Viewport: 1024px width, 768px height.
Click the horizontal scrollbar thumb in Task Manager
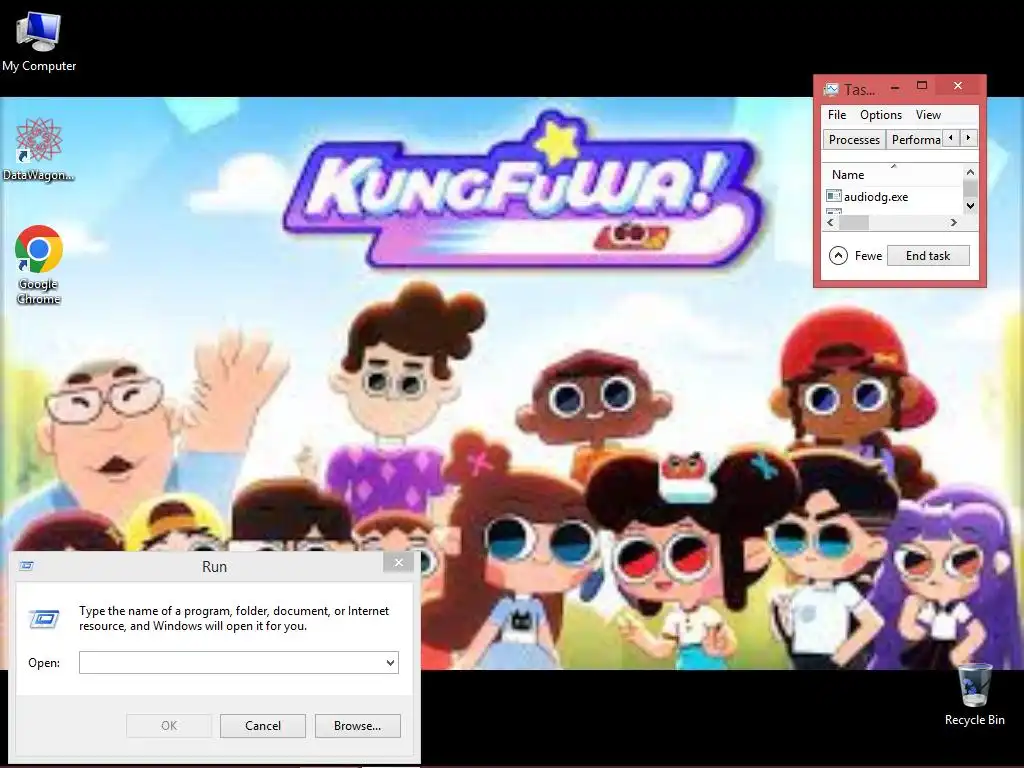[854, 223]
